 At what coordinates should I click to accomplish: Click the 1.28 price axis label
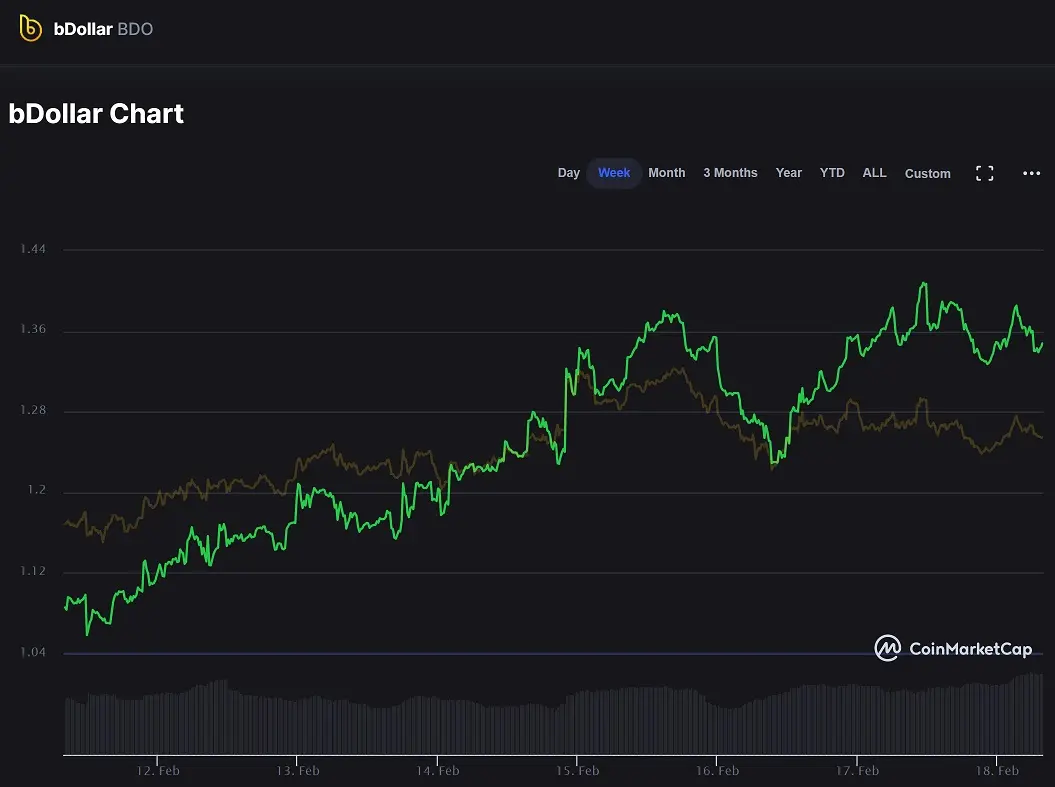pos(33,410)
